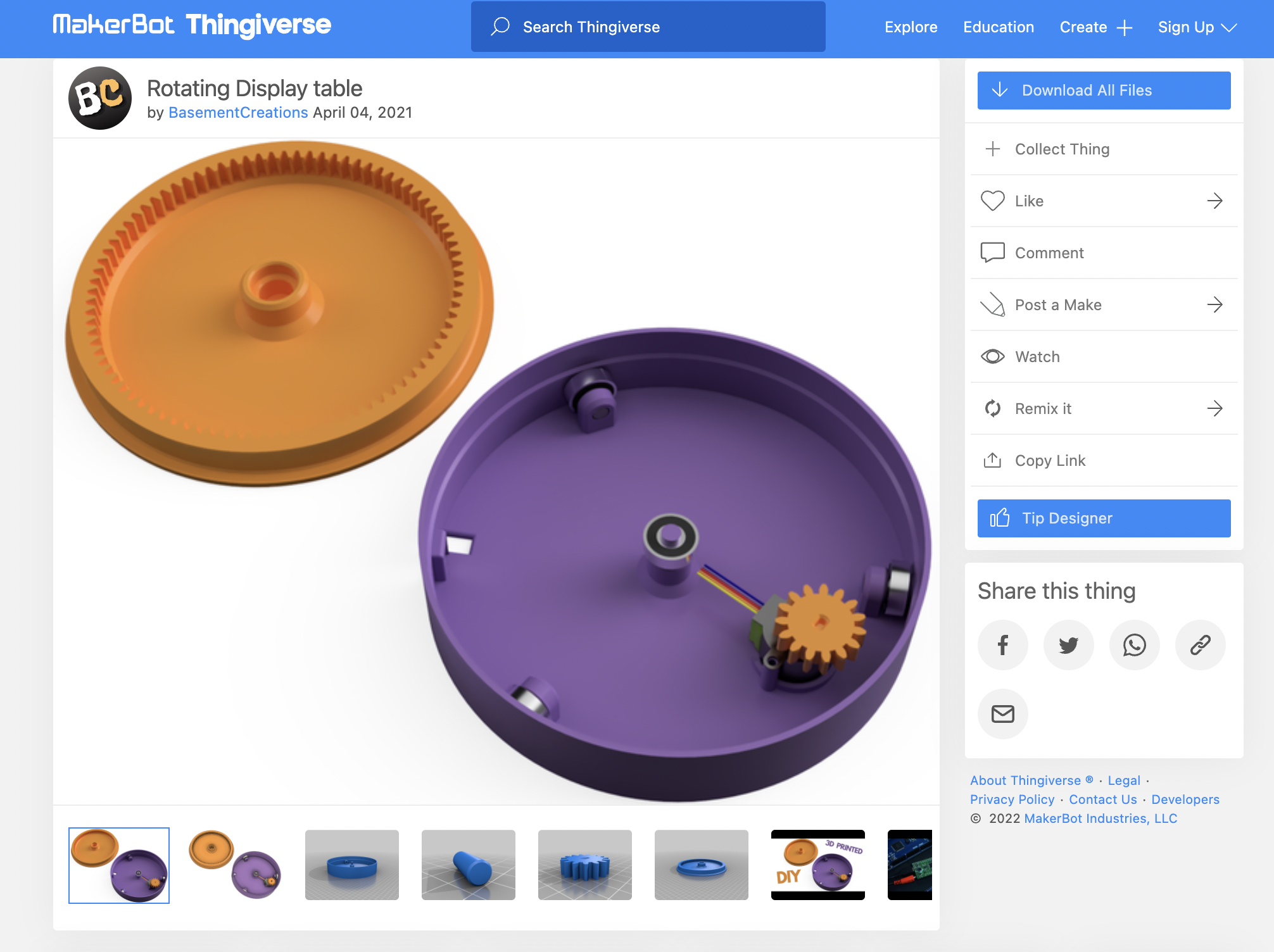Expand the Remix it arrow
The width and height of the screenshot is (1274, 952).
coord(1214,408)
